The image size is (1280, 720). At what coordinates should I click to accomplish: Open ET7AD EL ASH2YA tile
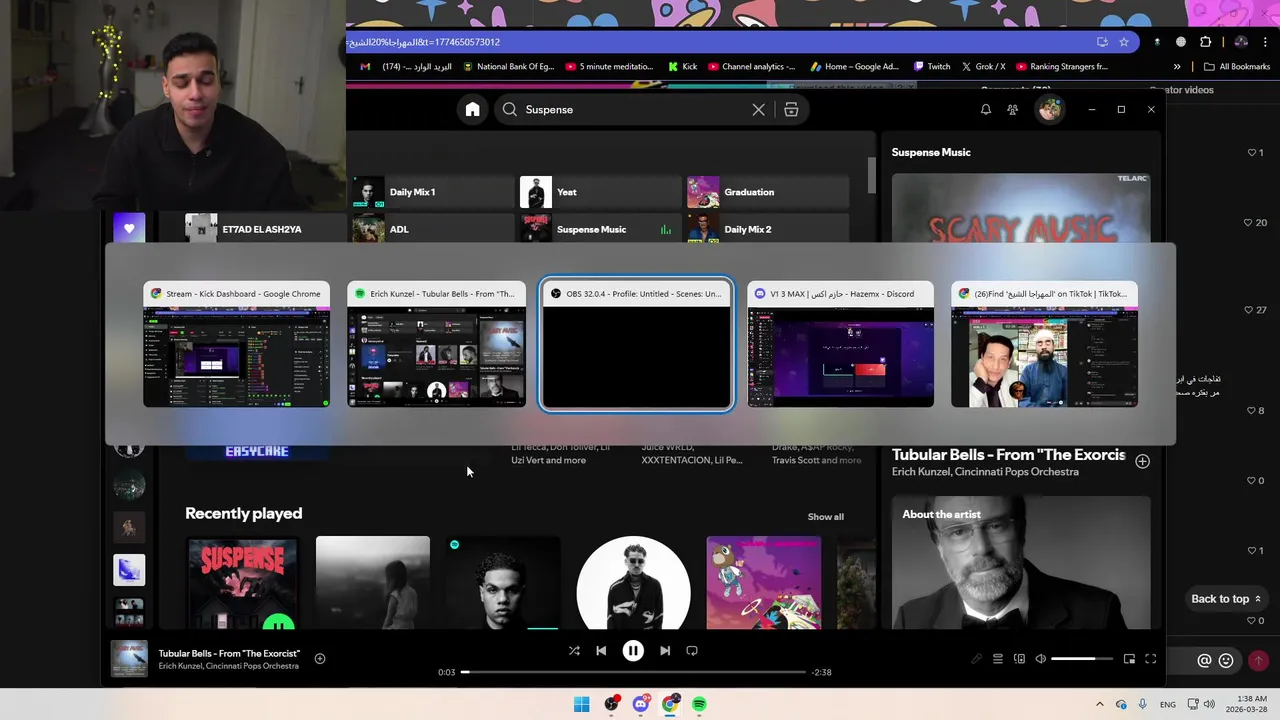[265, 229]
